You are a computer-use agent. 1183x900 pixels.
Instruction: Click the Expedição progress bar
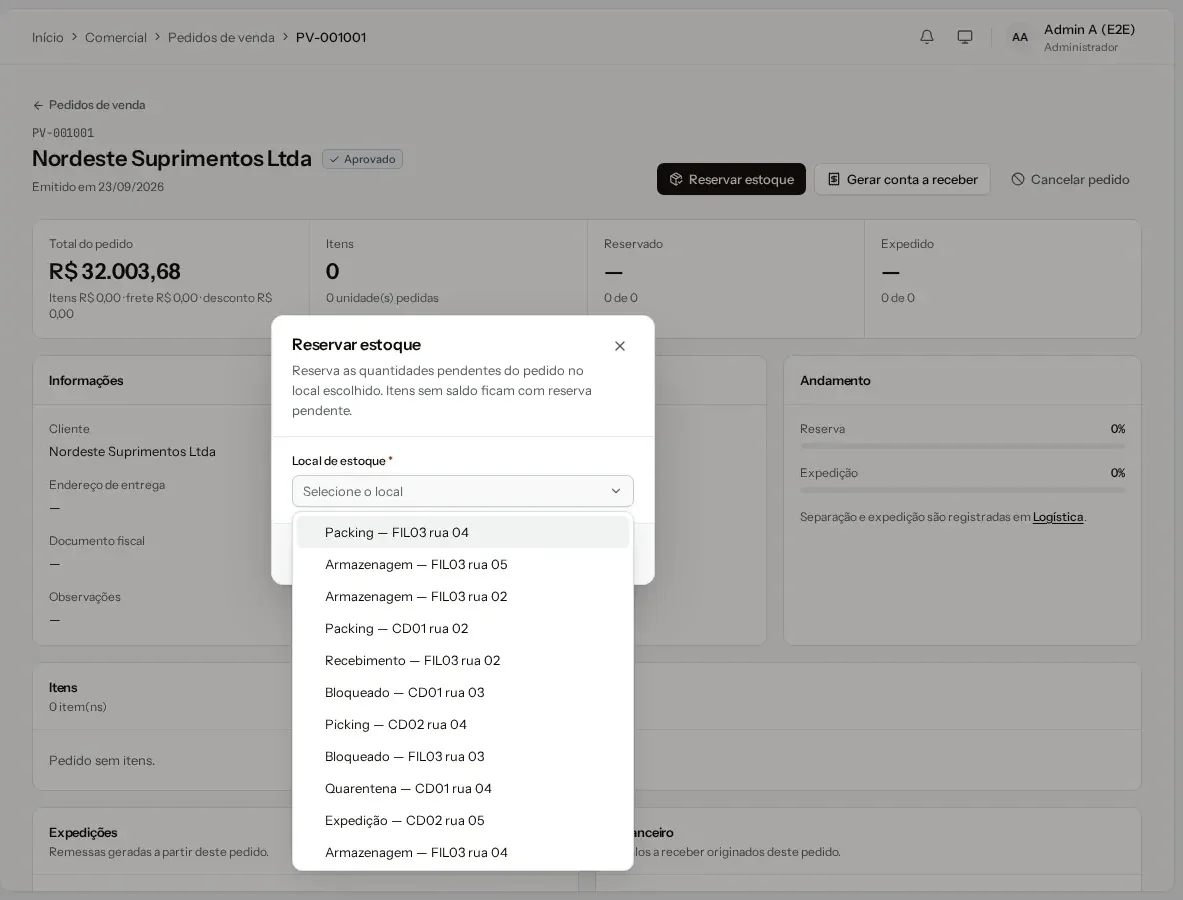(963, 490)
